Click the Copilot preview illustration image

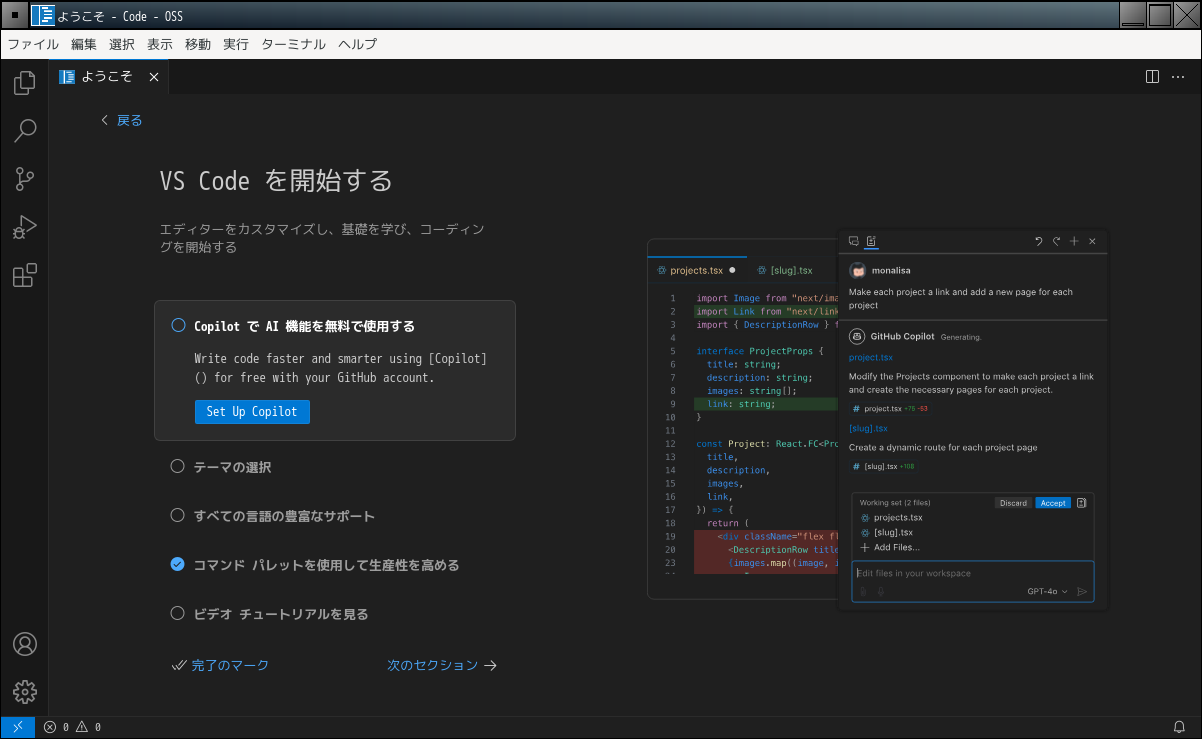pos(877,419)
